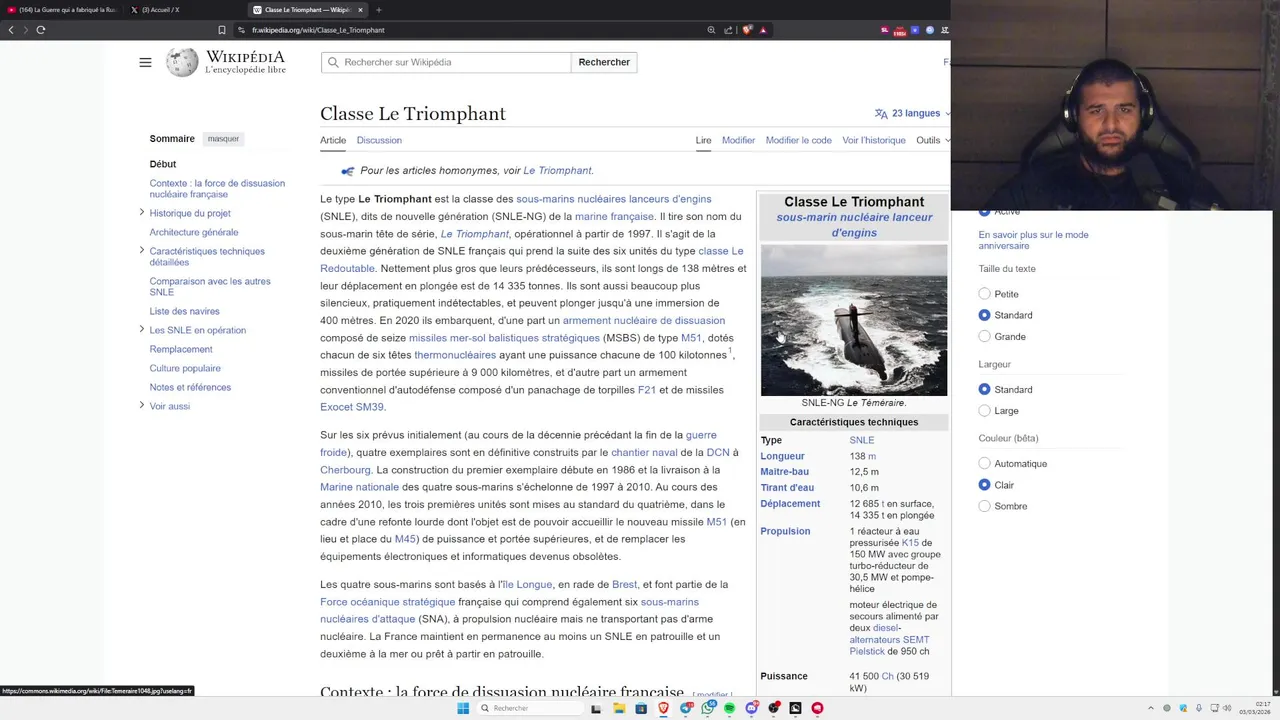Image resolution: width=1280 pixels, height=720 pixels.
Task: Click the browser address bar URL
Action: click(x=318, y=30)
